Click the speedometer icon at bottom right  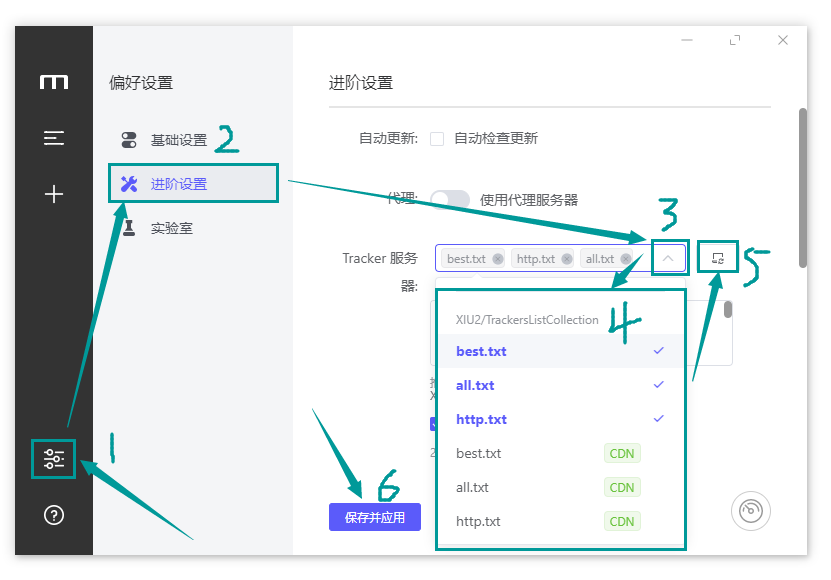(751, 511)
